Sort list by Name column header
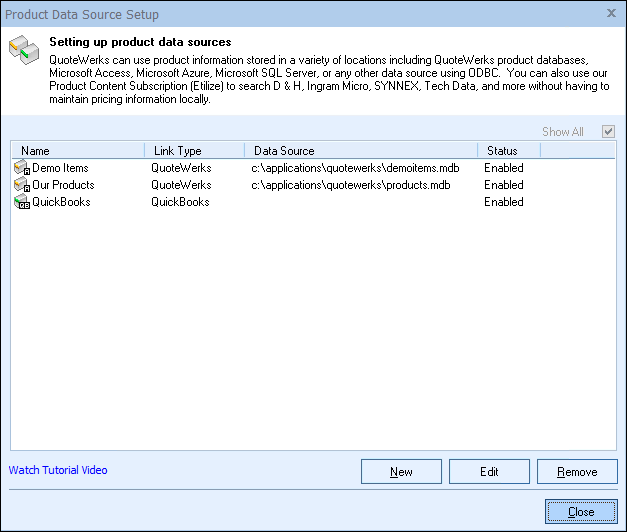Screen dimensions: 627x532 tap(78, 151)
